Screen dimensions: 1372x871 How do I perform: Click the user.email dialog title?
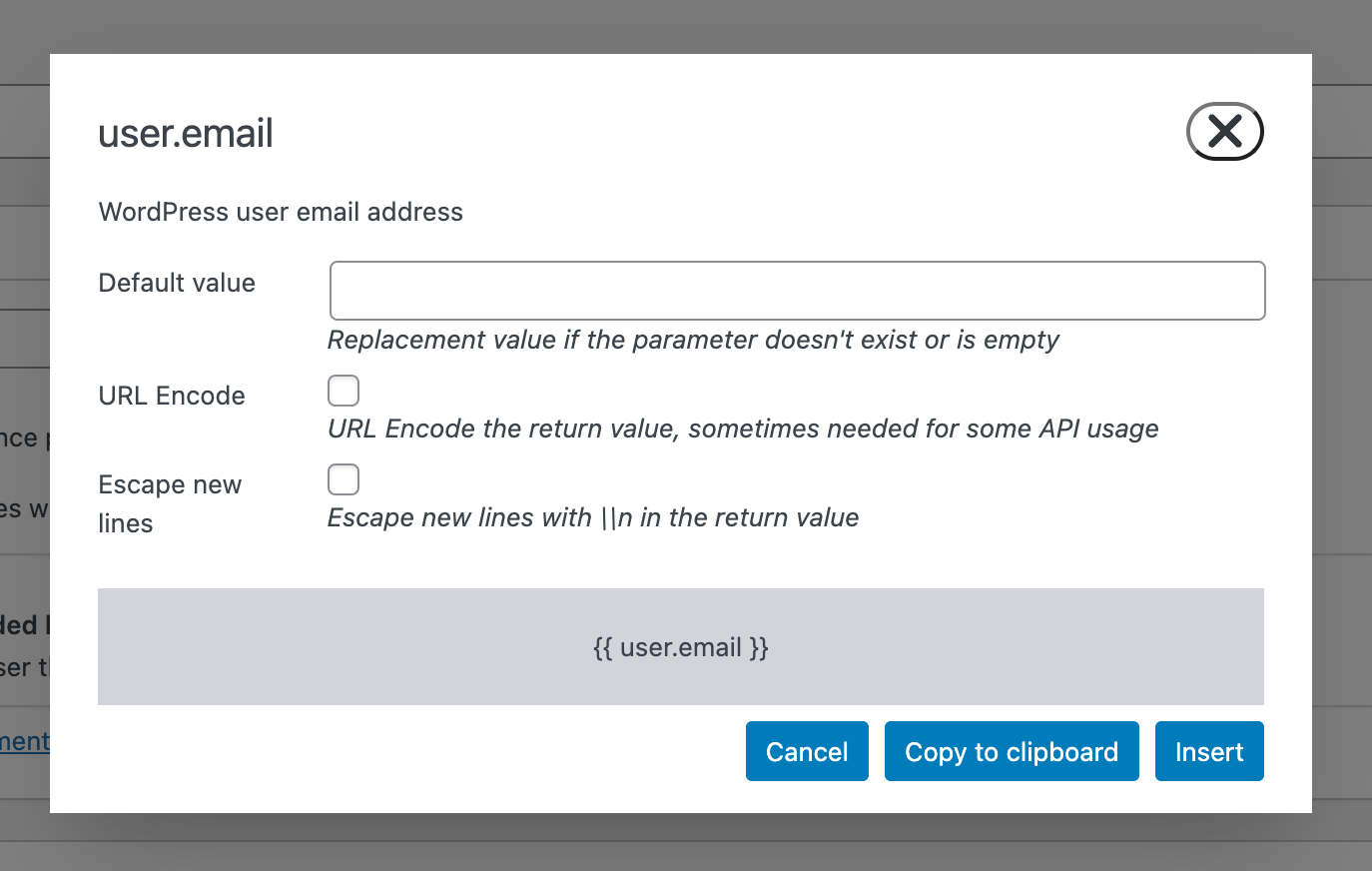[x=185, y=133]
